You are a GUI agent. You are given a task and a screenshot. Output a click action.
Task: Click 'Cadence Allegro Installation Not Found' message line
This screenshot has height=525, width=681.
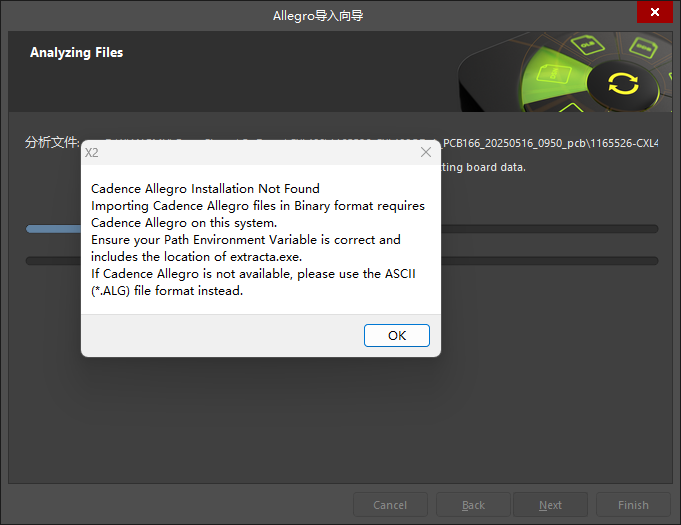205,189
